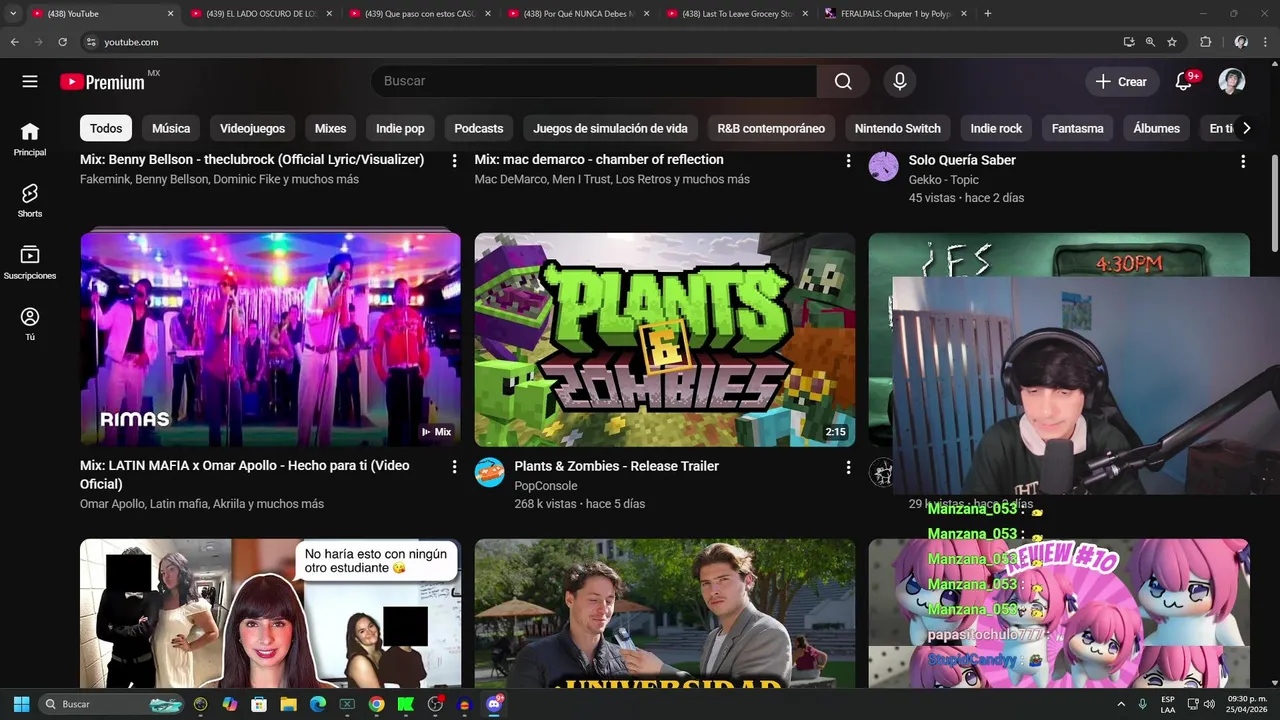Click the Crear button
Viewport: 1280px width, 720px height.
coord(1122,82)
